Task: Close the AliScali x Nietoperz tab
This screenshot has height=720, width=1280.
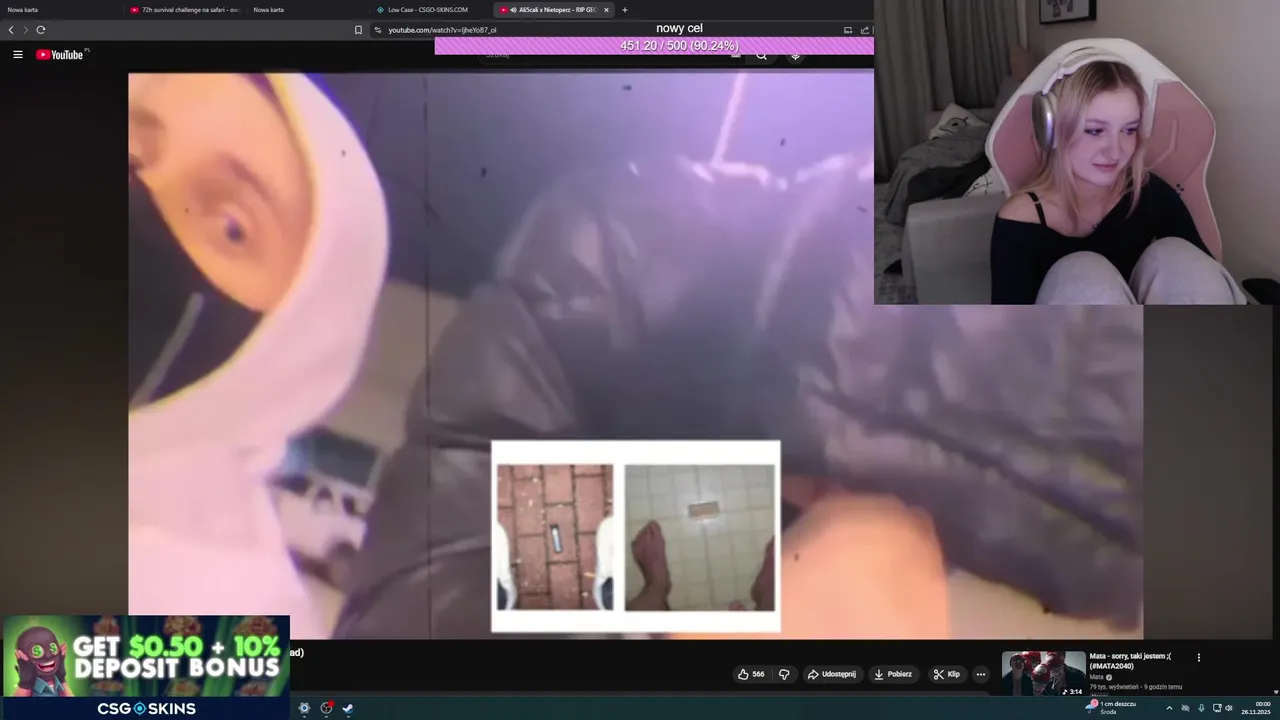Action: (606, 10)
